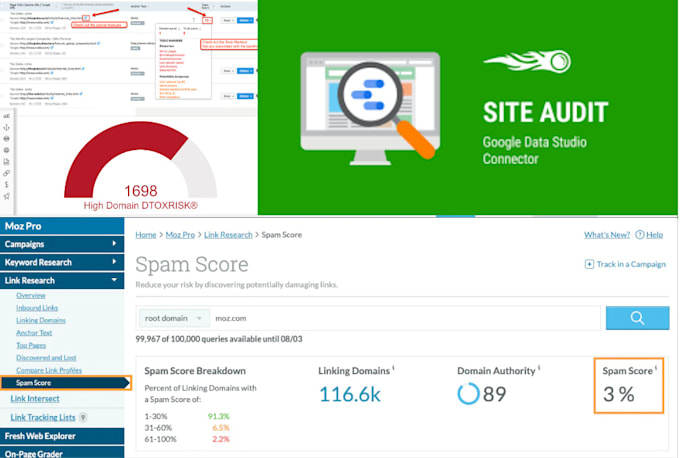680x458 pixels.
Task: Open the root domain scope dropdown
Action: pos(174,318)
